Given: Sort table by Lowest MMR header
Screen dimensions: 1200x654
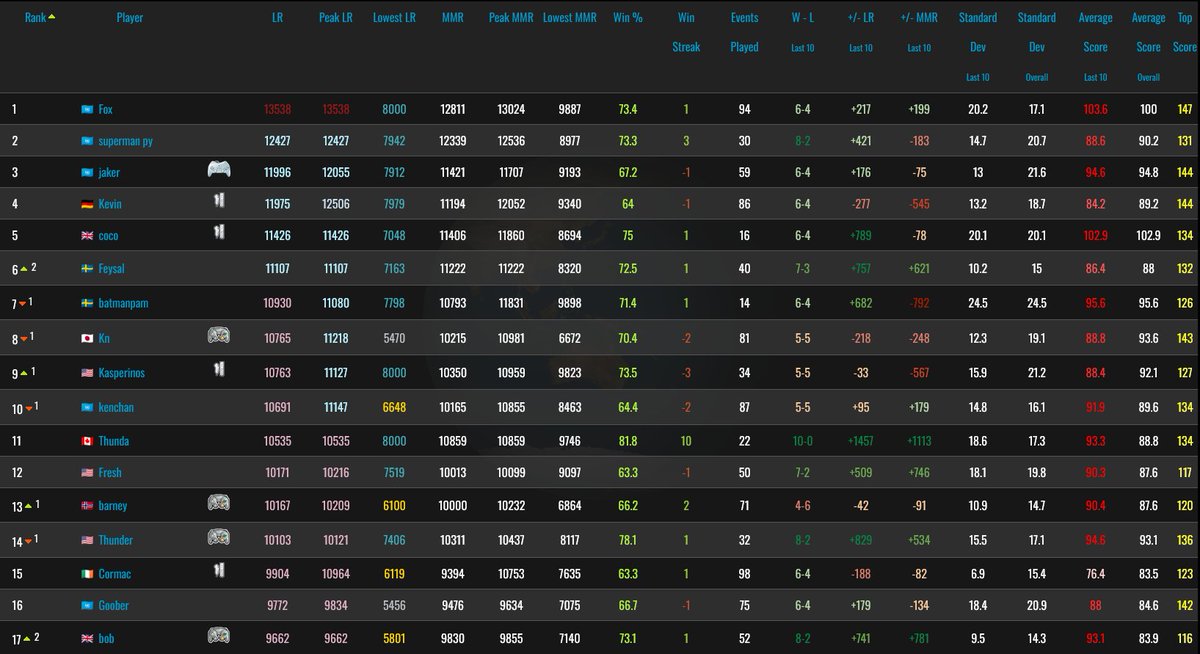Looking at the screenshot, I should point(570,17).
